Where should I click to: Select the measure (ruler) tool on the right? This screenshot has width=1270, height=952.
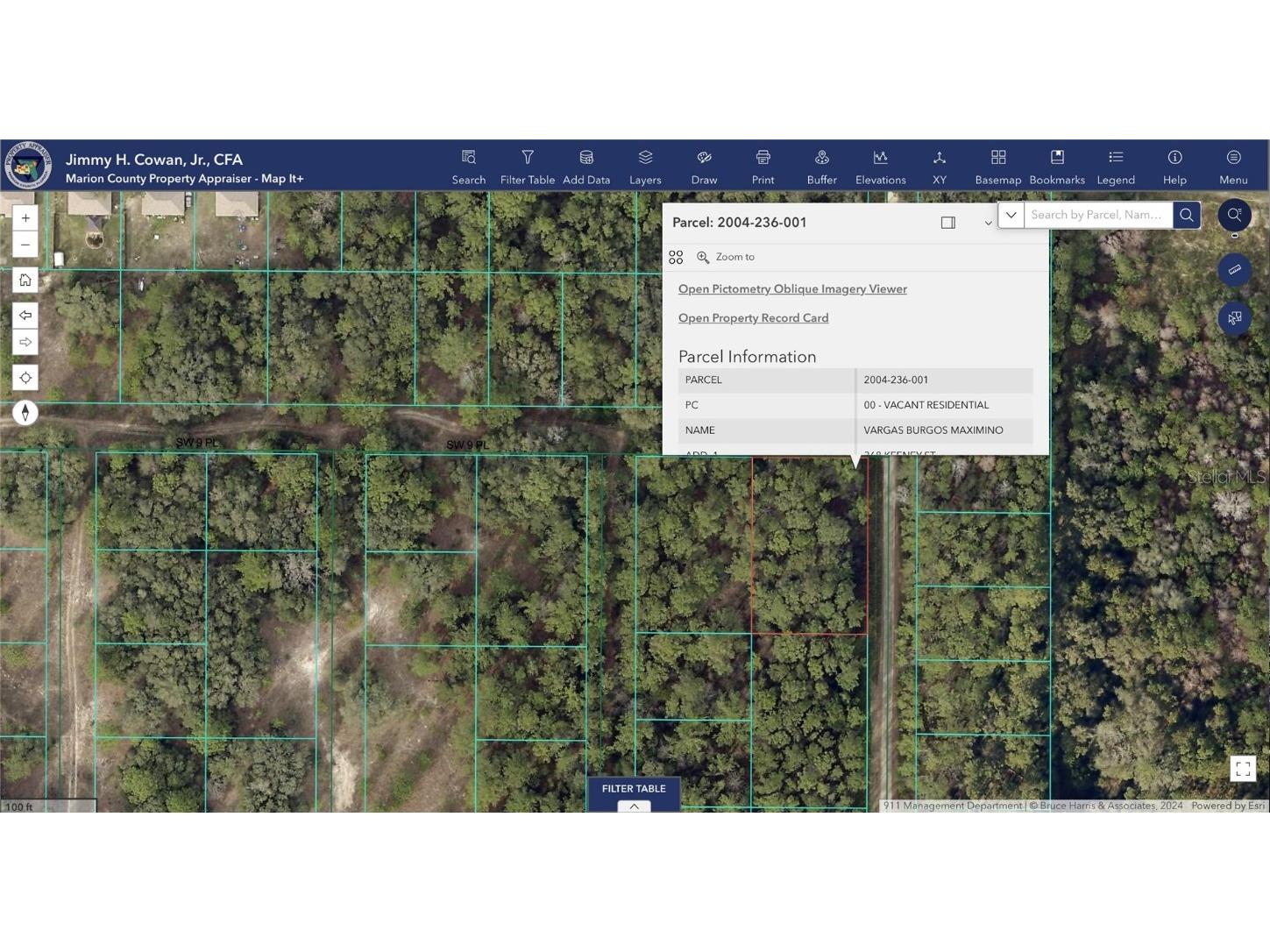pyautogui.click(x=1234, y=270)
